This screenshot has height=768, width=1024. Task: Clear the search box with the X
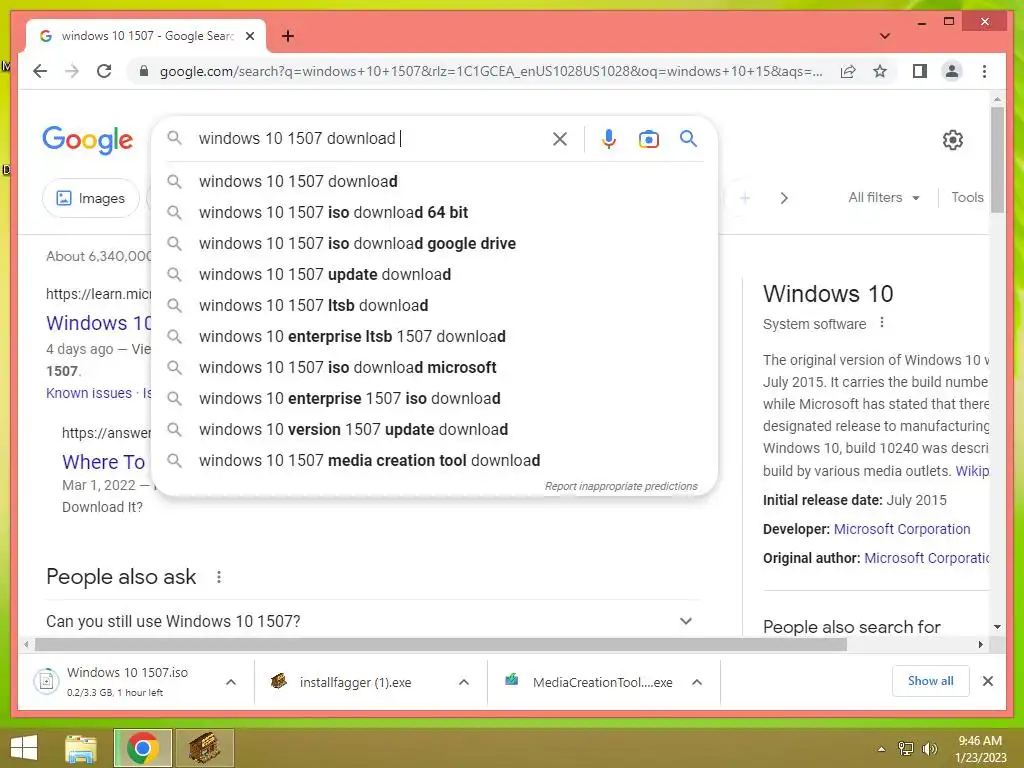coord(560,138)
